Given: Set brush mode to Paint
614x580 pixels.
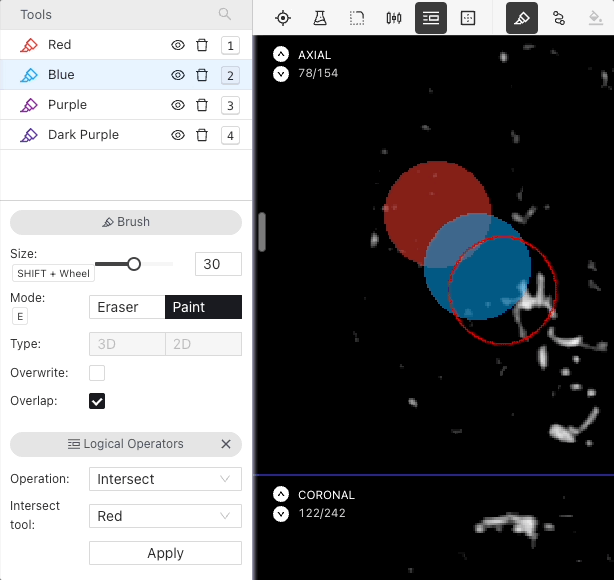Looking at the screenshot, I should click(x=203, y=307).
